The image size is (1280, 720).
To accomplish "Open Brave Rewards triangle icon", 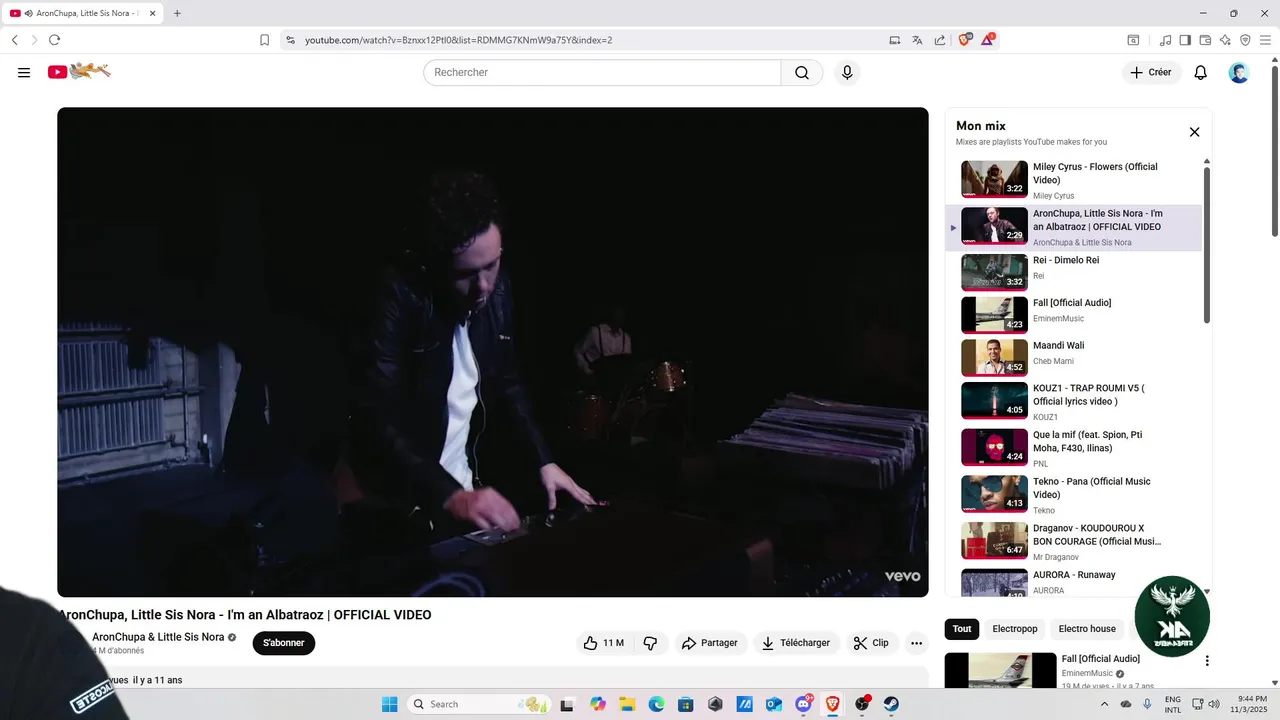I will (x=988, y=40).
